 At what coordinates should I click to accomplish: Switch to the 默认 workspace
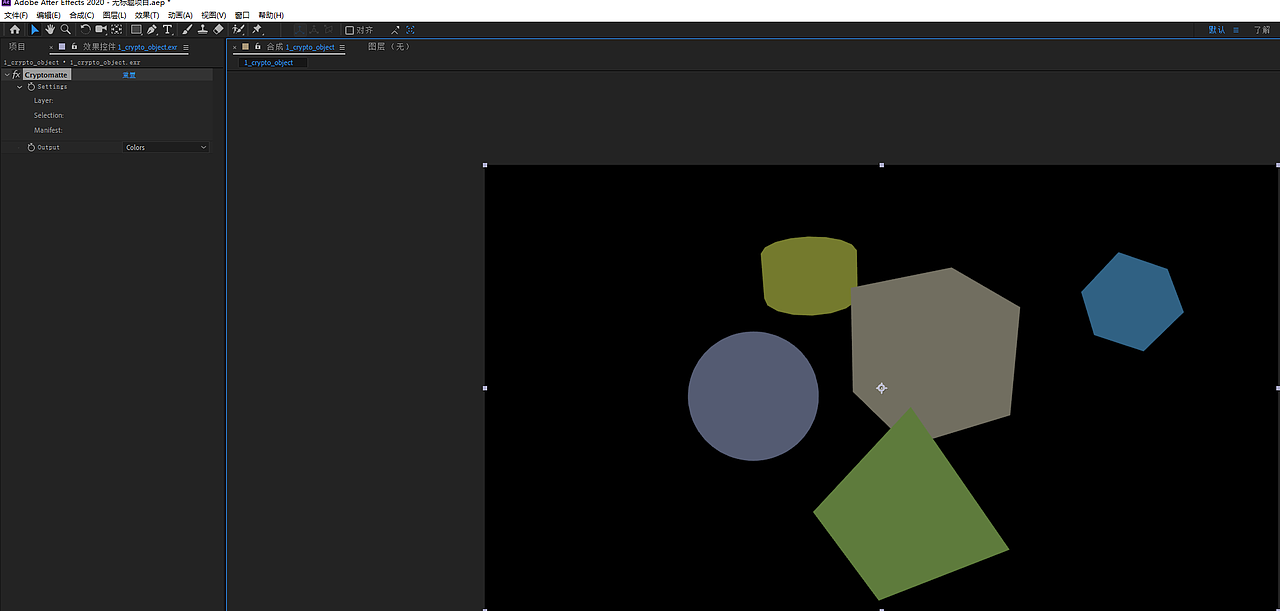(1216, 30)
